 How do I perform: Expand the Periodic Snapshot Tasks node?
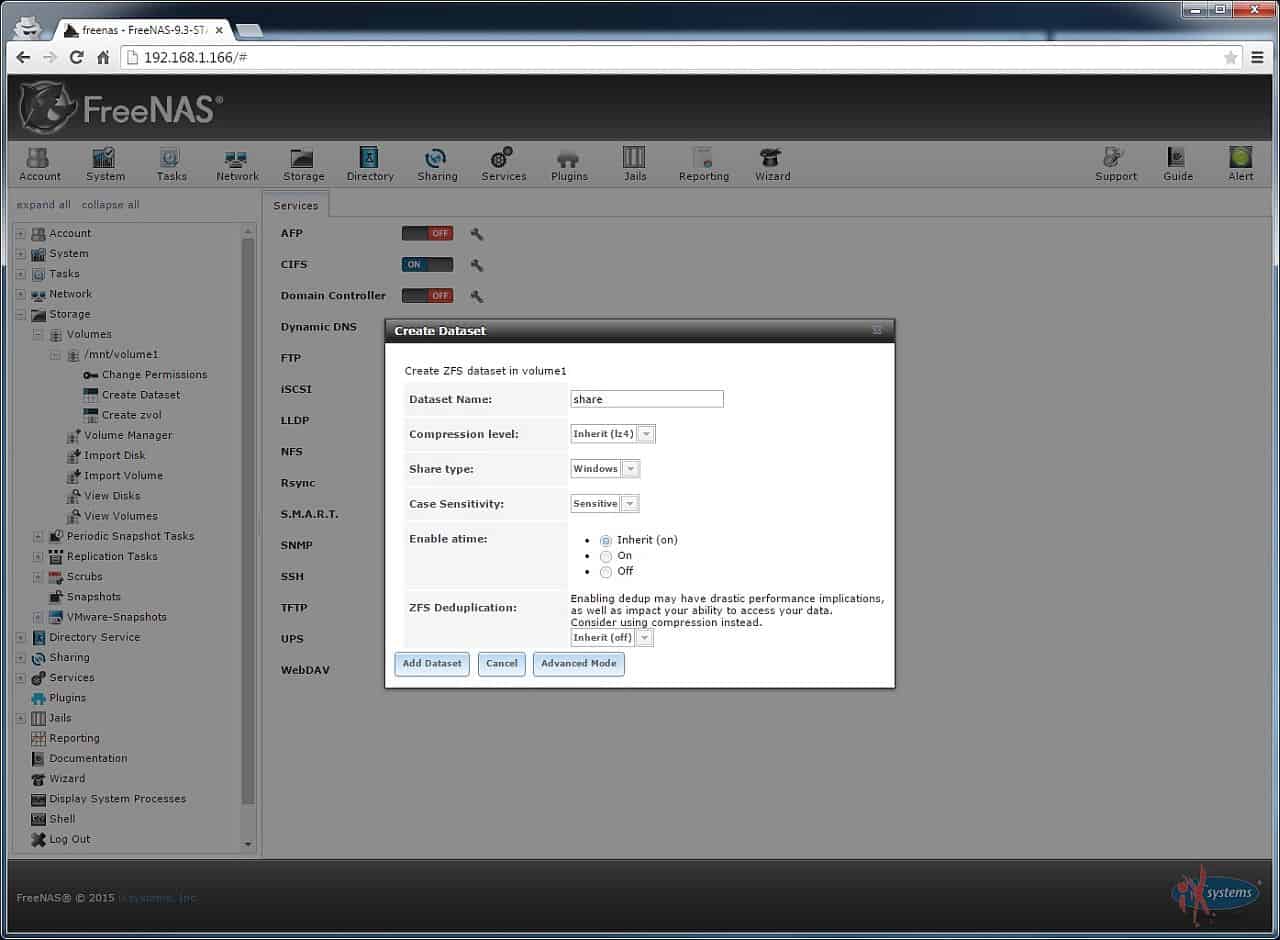click(x=38, y=537)
